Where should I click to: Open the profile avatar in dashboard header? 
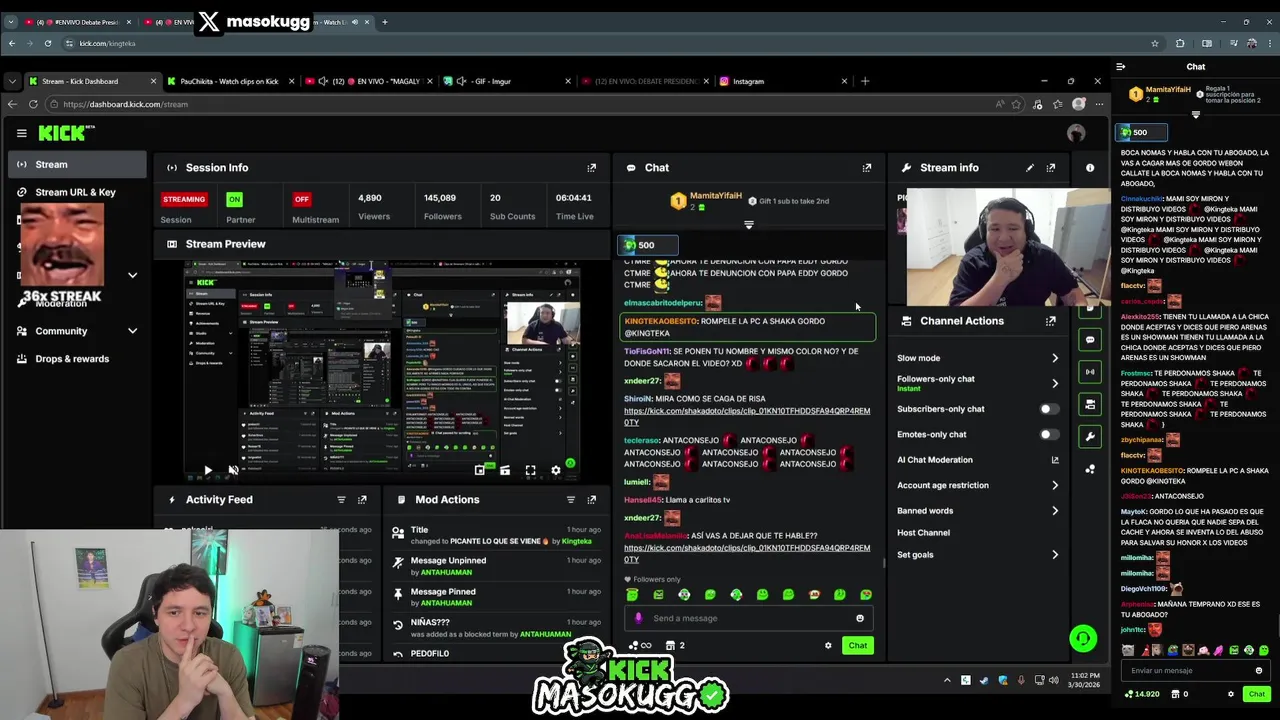1076,133
